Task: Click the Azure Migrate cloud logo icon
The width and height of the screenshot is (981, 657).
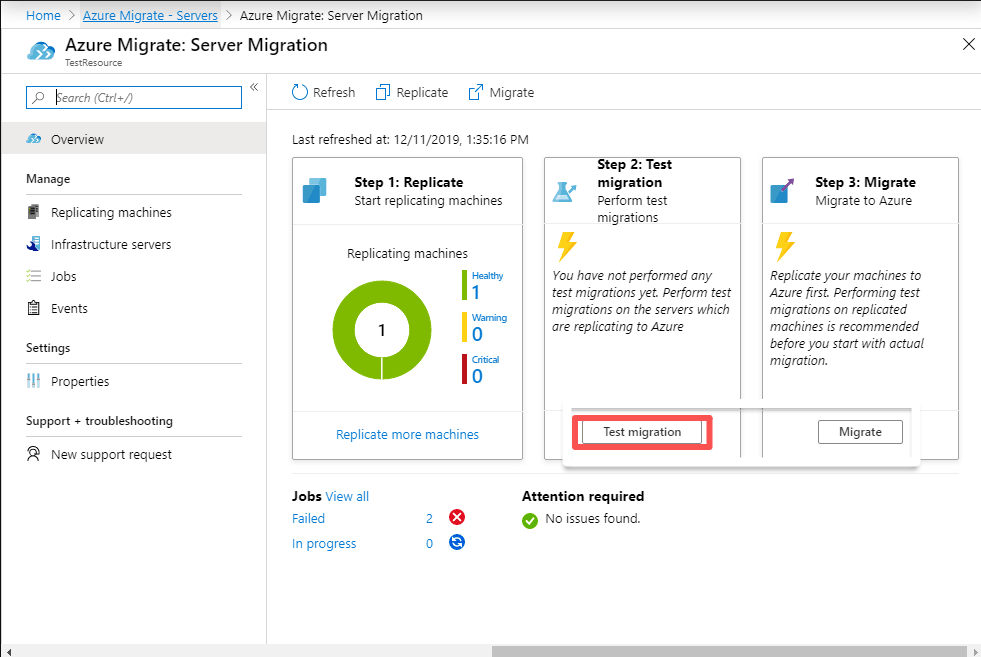Action: pyautogui.click(x=41, y=51)
